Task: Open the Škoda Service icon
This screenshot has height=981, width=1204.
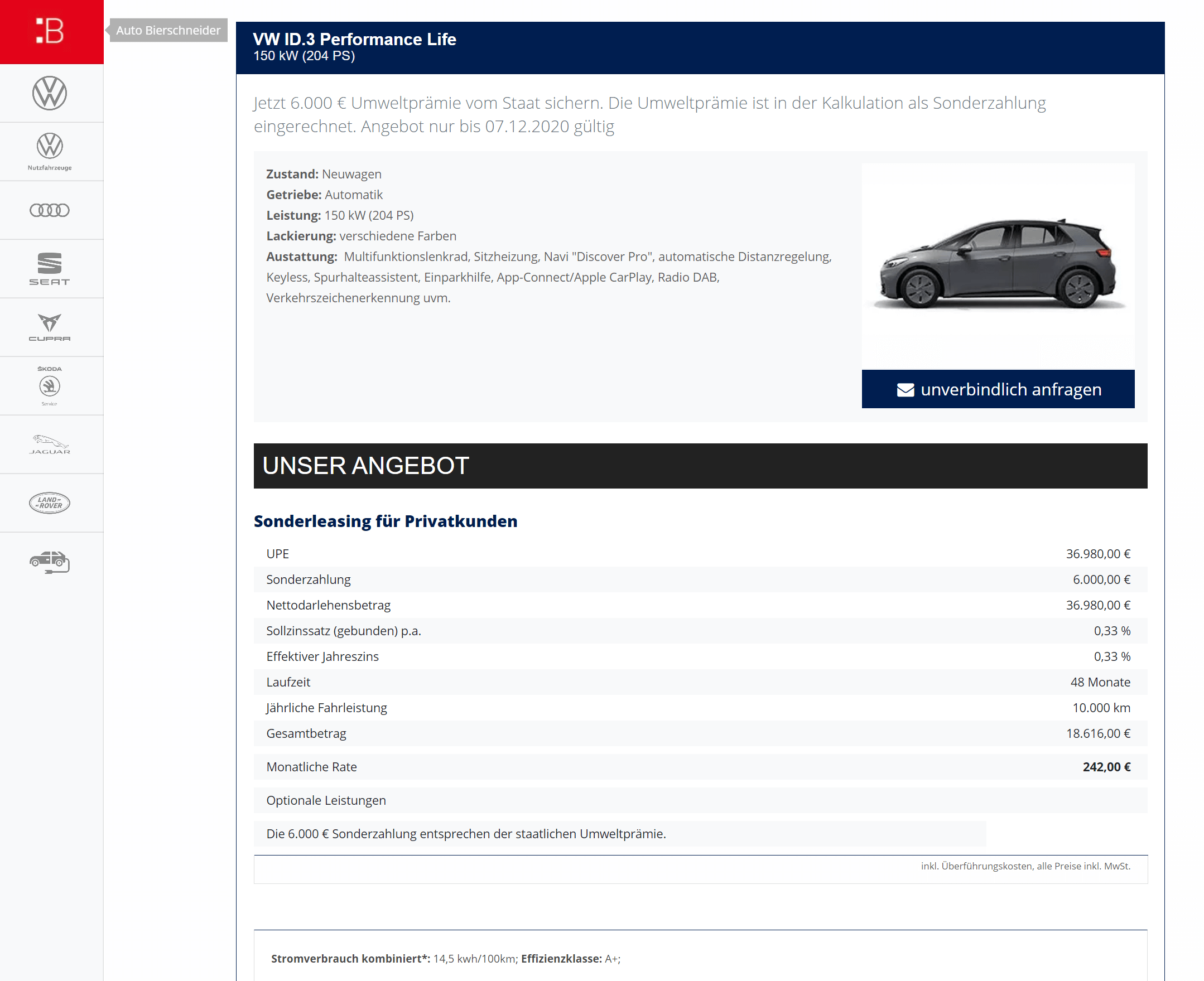Action: click(x=50, y=386)
